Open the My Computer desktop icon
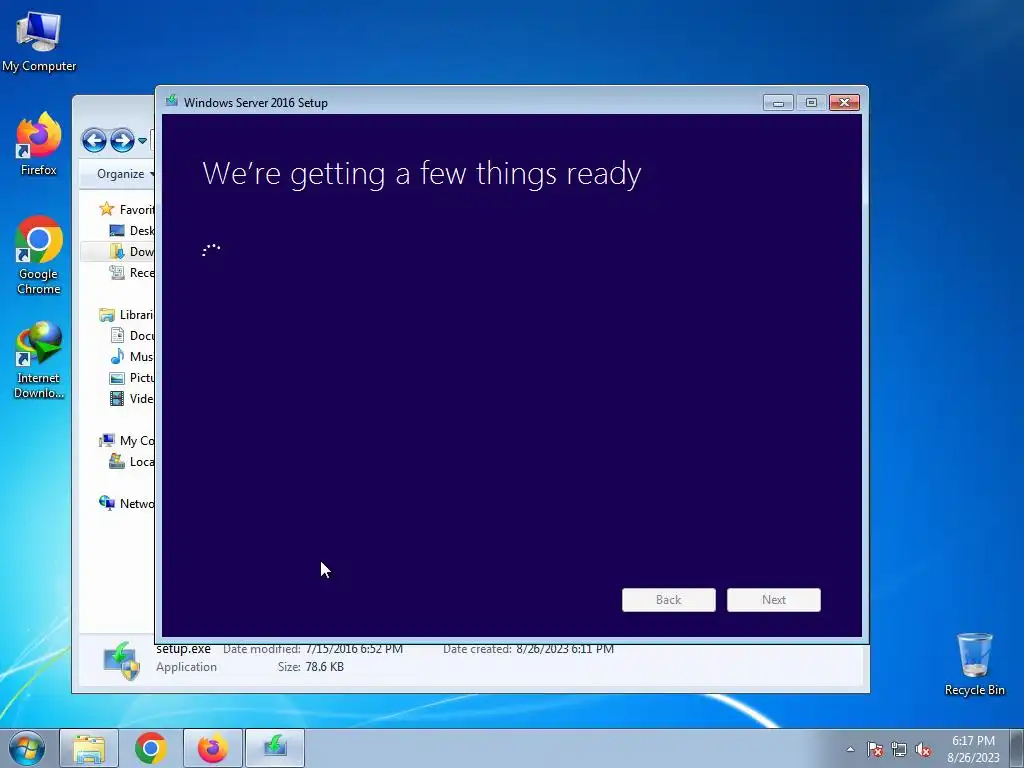This screenshot has height=768, width=1024. 39,41
